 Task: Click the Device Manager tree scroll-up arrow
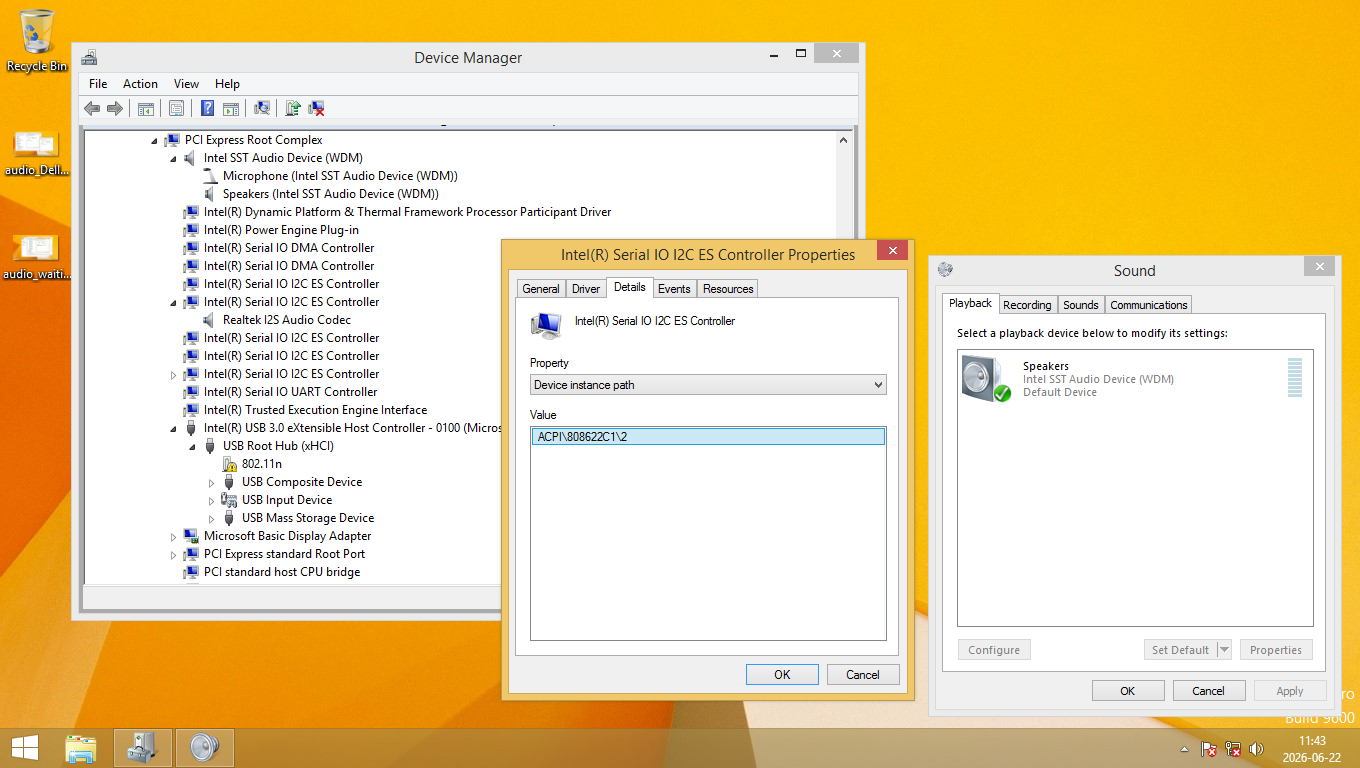tap(843, 140)
